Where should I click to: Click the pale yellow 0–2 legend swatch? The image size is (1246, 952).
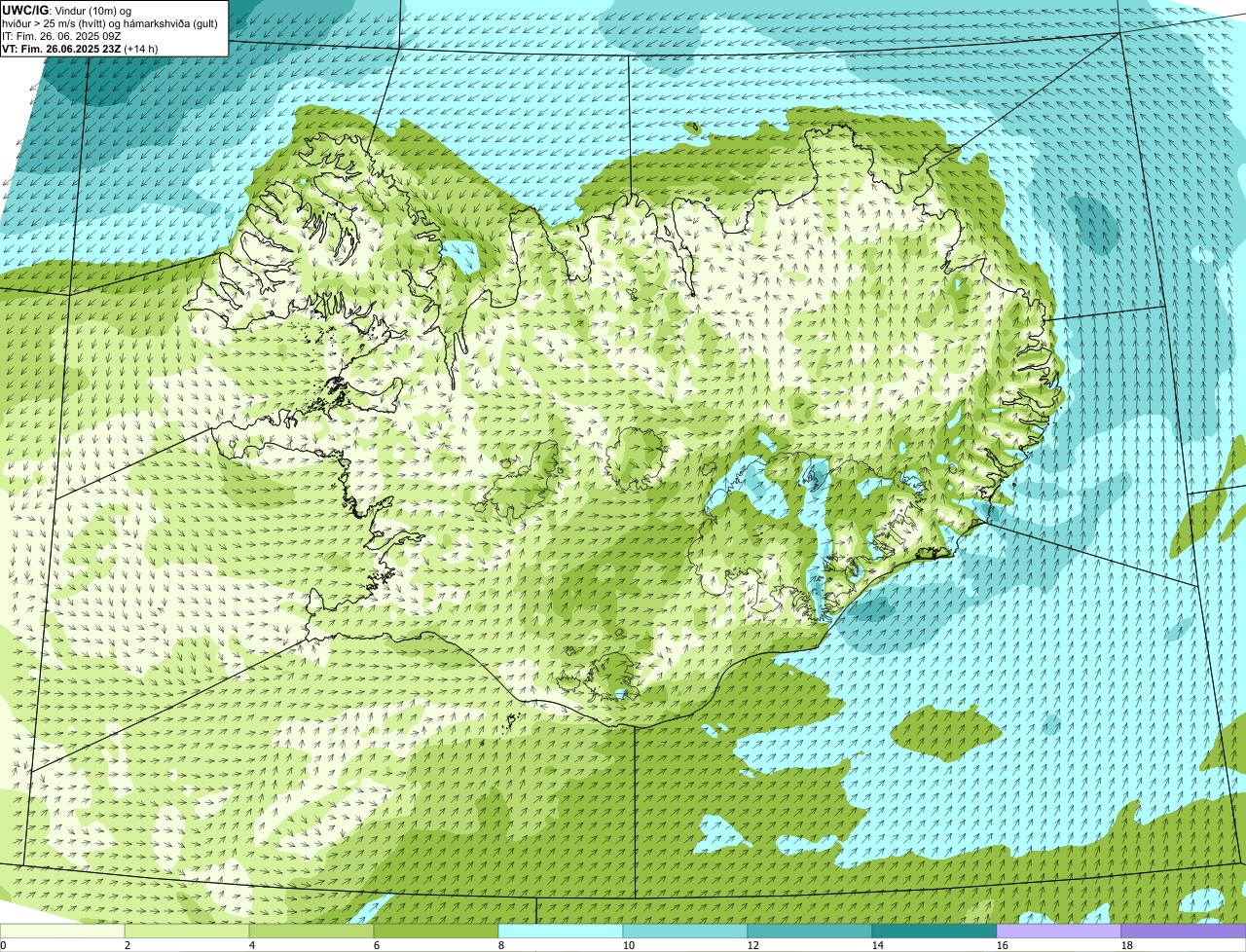coord(62,931)
